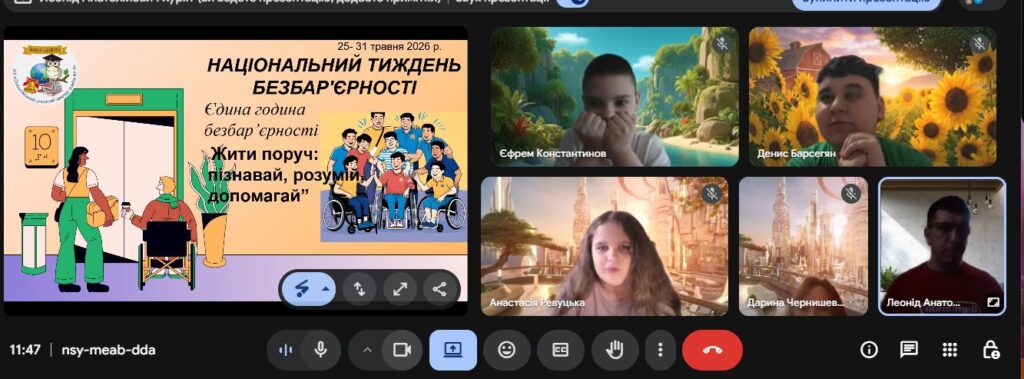This screenshot has height=379, width=1024.
Task: Toggle closed captions
Action: pyautogui.click(x=560, y=350)
